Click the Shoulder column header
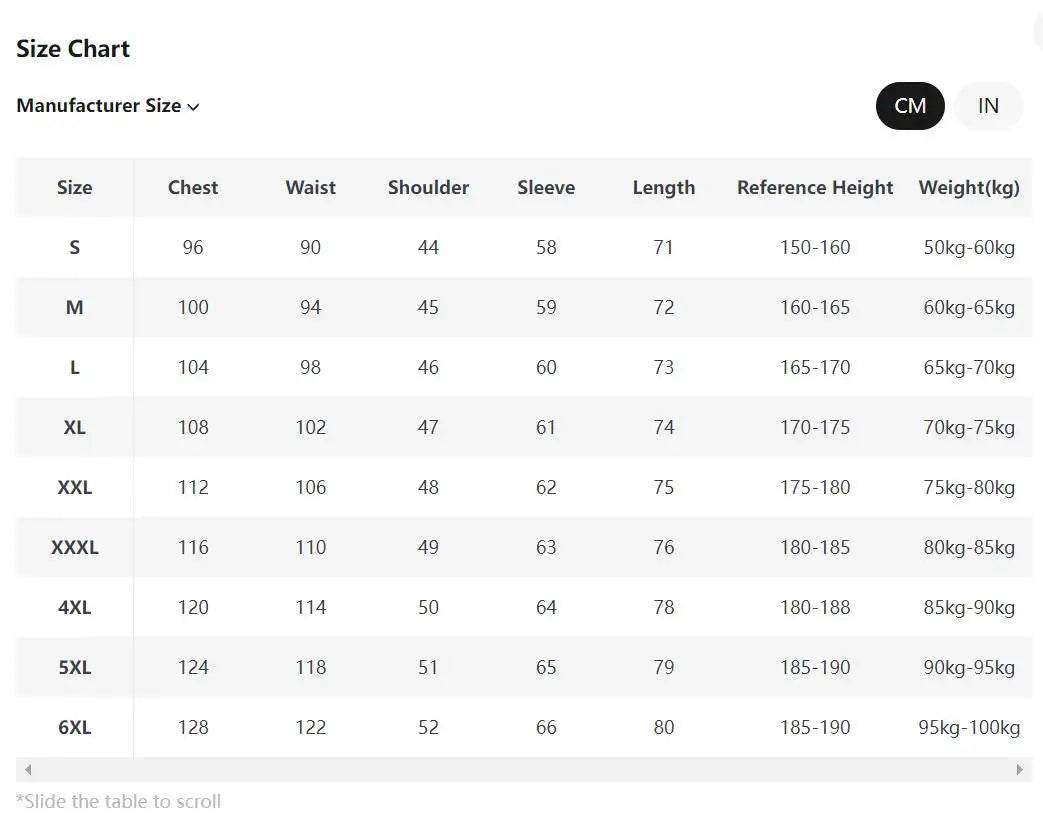Image resolution: width=1043 pixels, height=817 pixels. [x=428, y=187]
